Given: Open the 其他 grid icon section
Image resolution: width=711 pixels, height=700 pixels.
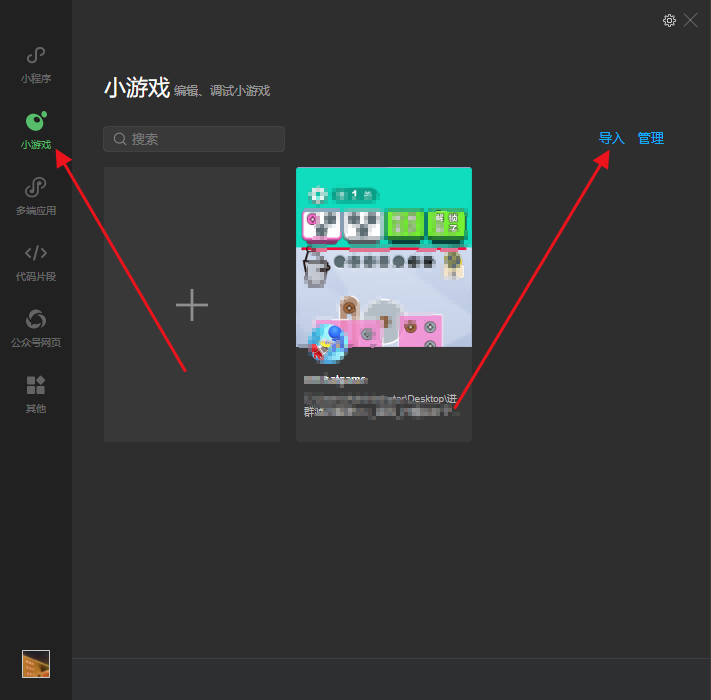Looking at the screenshot, I should click(x=36, y=393).
